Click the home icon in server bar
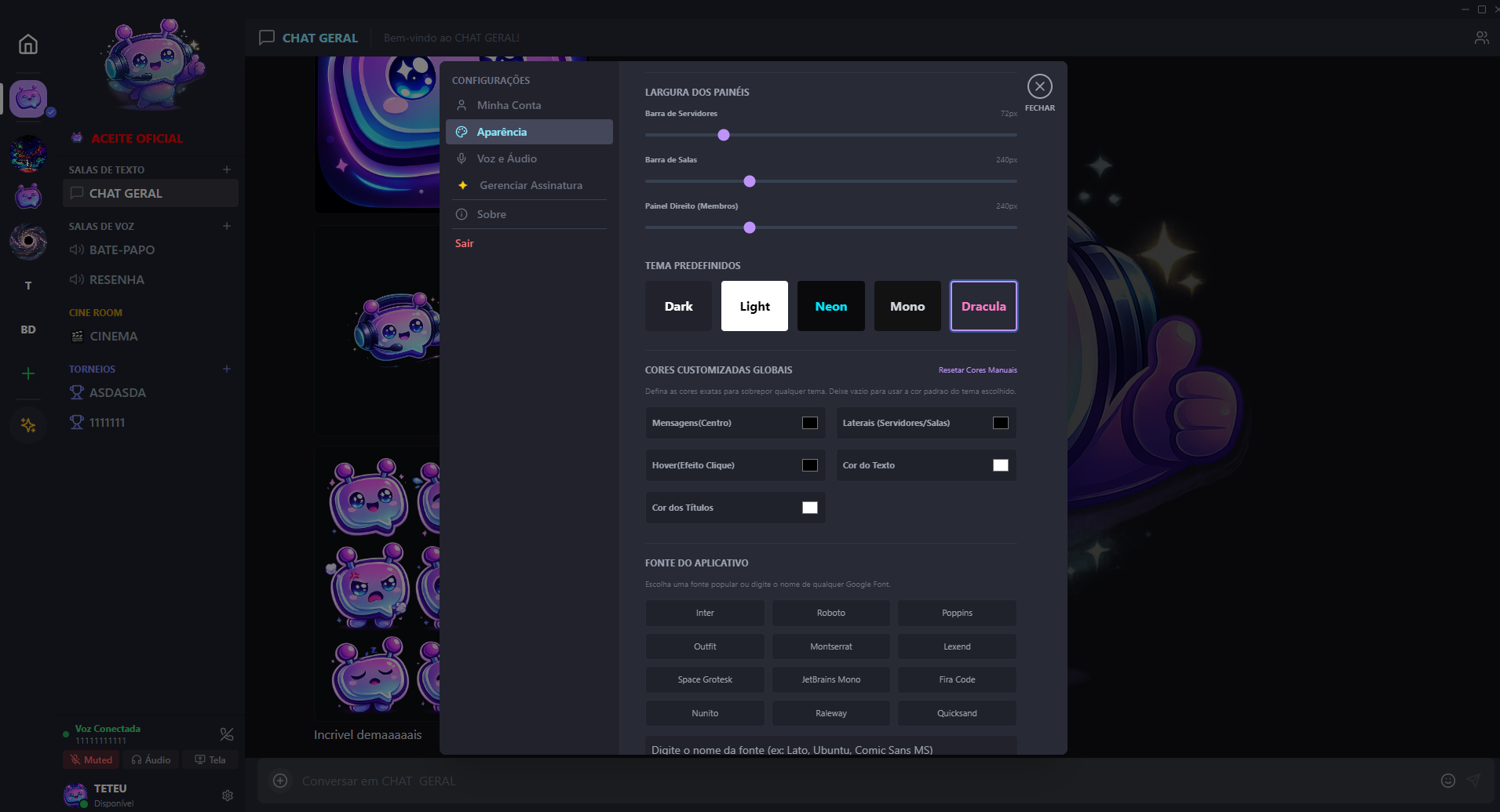 [x=28, y=45]
